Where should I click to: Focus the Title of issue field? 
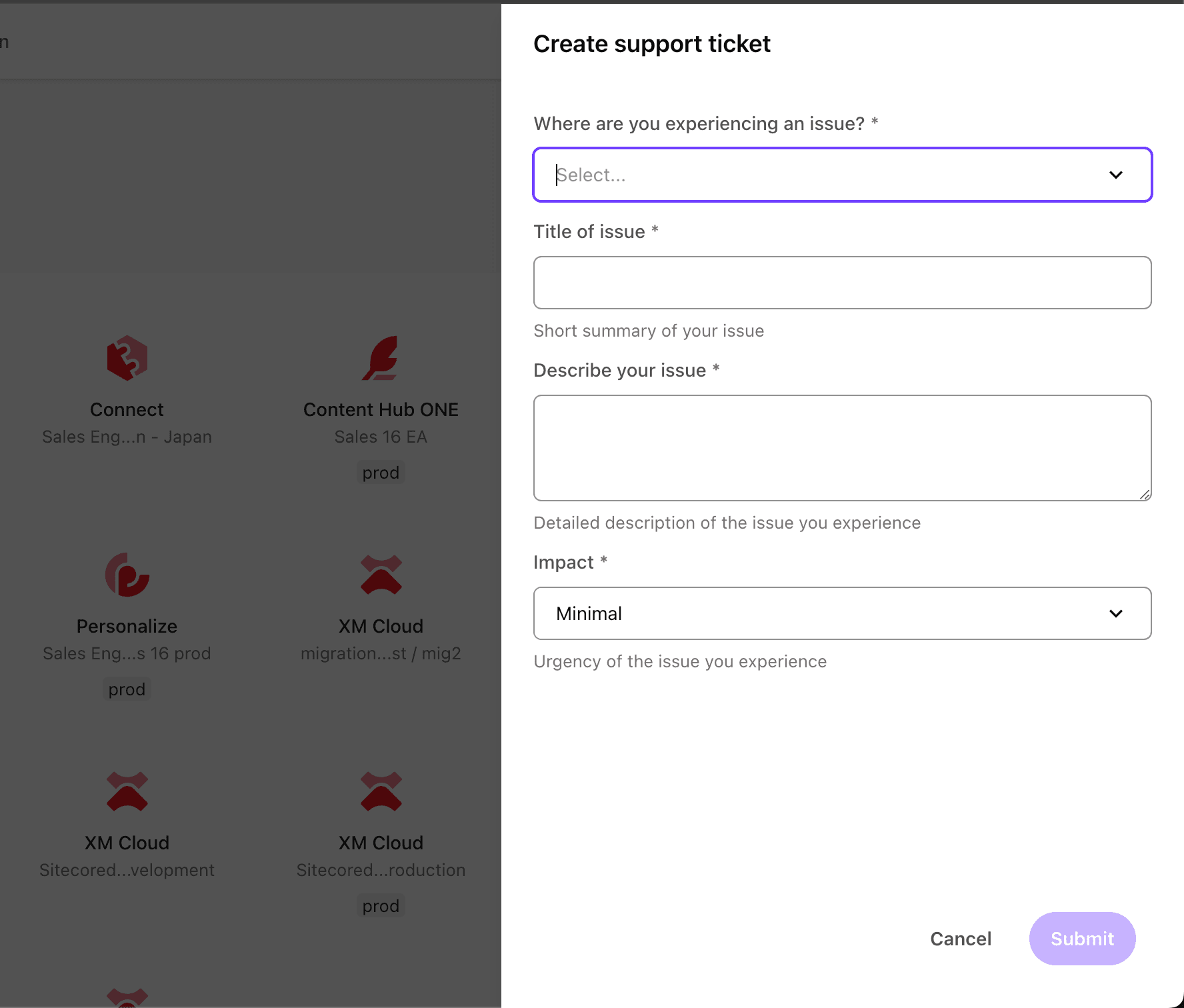[x=842, y=283]
